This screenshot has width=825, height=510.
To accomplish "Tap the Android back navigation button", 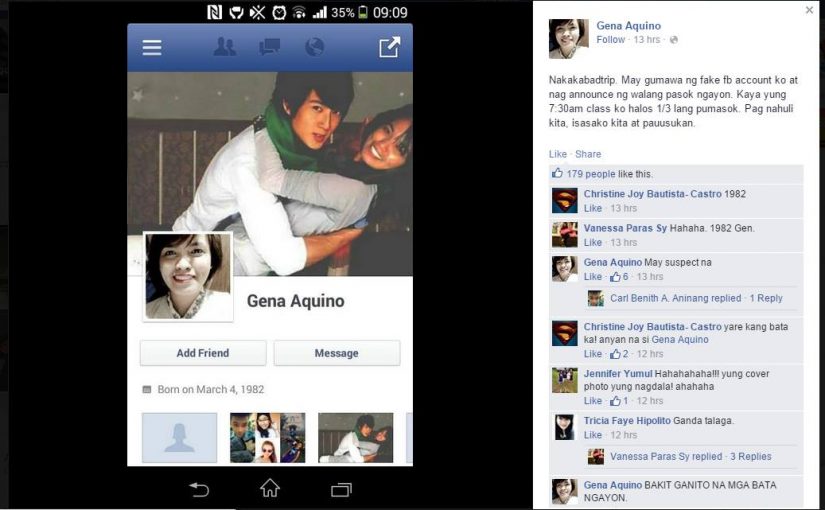I will pos(199,489).
